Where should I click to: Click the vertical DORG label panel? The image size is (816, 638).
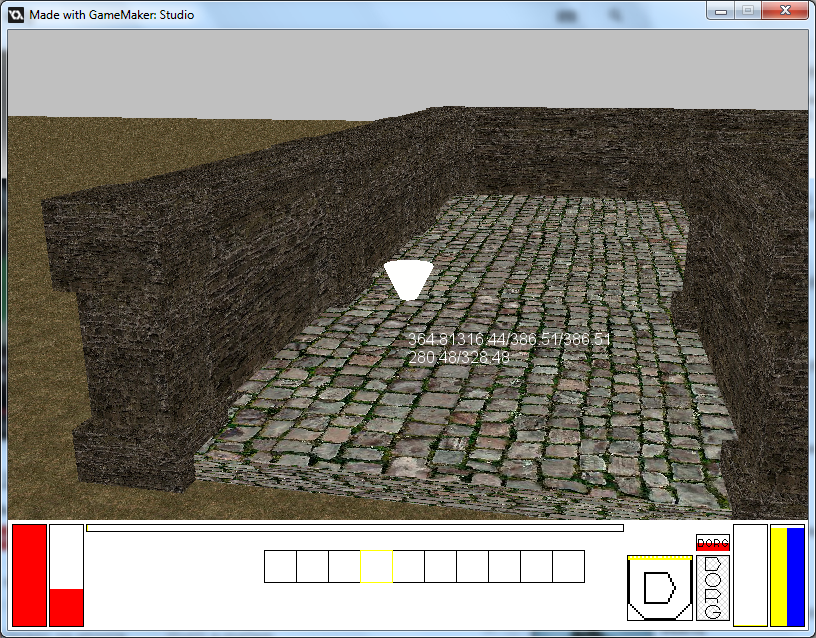click(713, 587)
